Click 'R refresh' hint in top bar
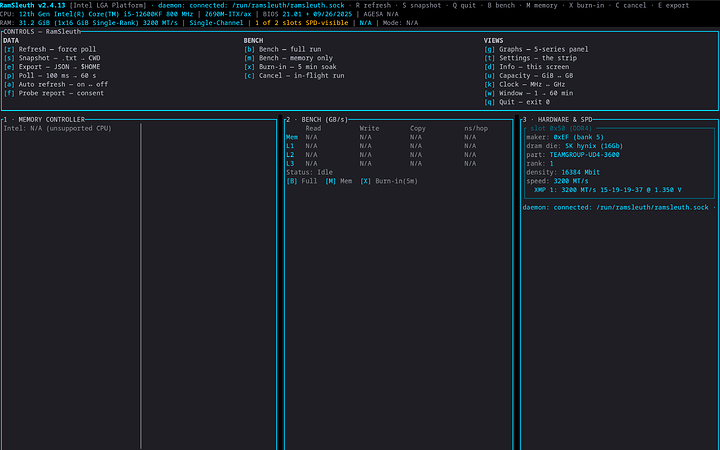 pyautogui.click(x=373, y=6)
